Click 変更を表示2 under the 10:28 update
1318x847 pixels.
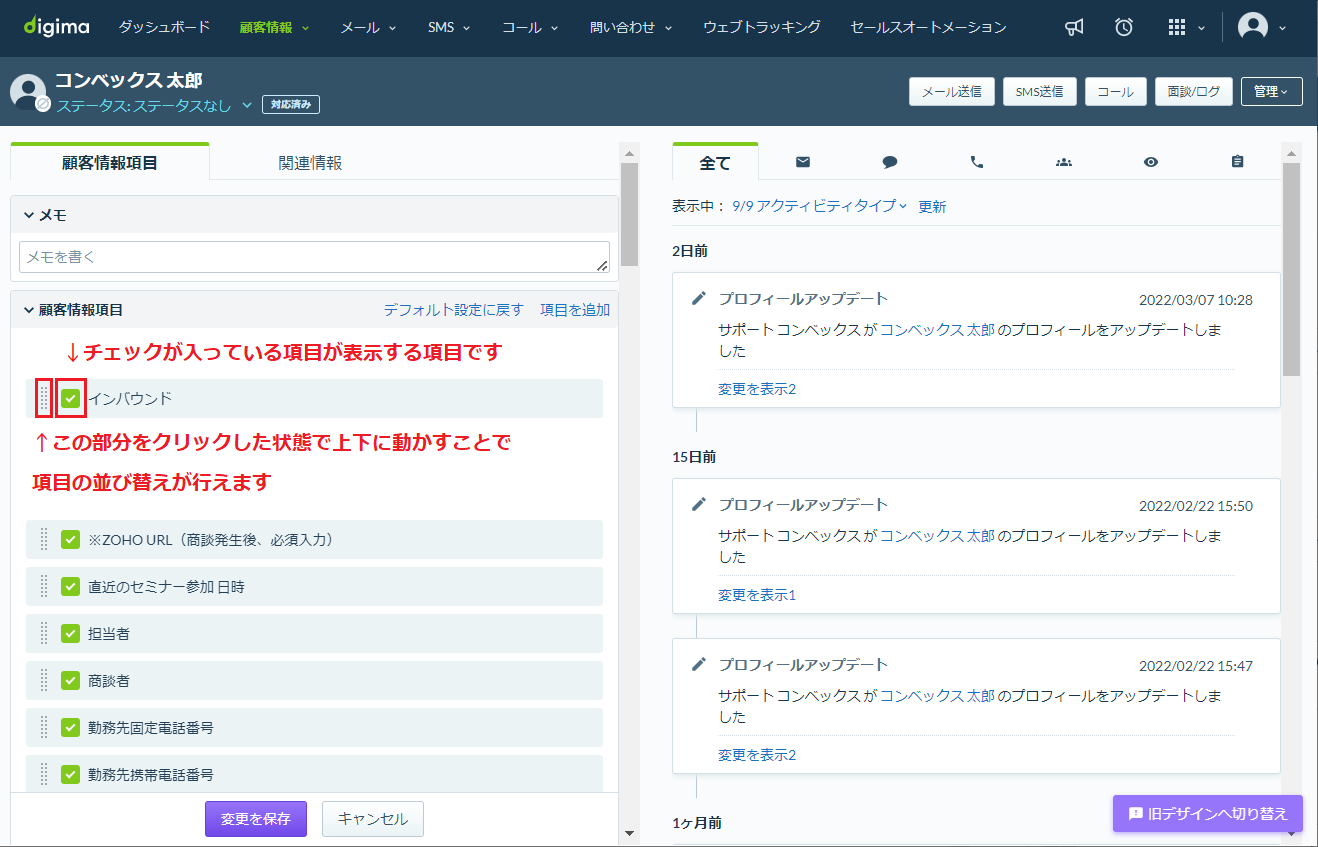click(757, 389)
